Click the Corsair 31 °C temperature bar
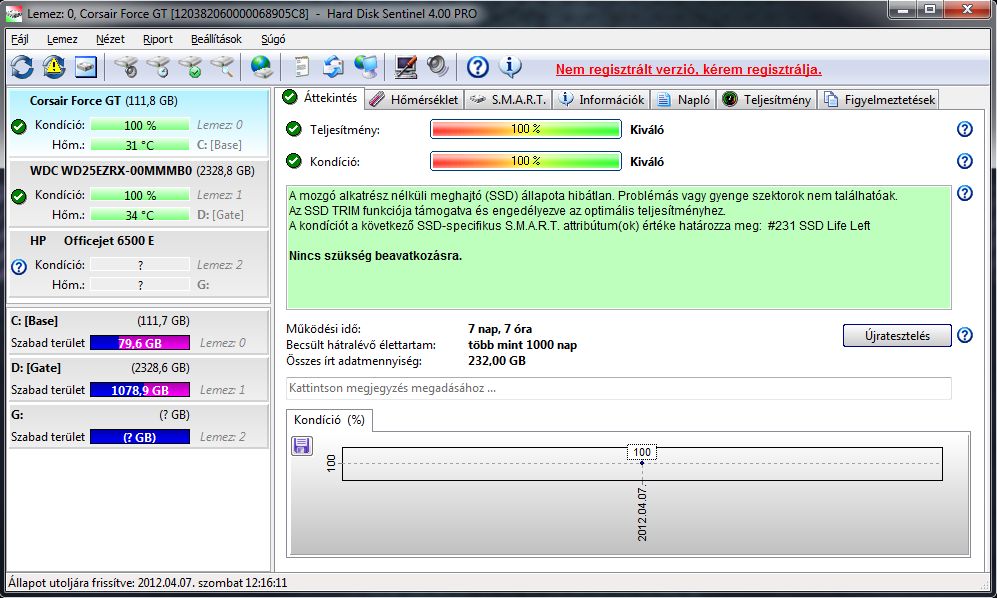This screenshot has width=997, height=598. coord(140,145)
